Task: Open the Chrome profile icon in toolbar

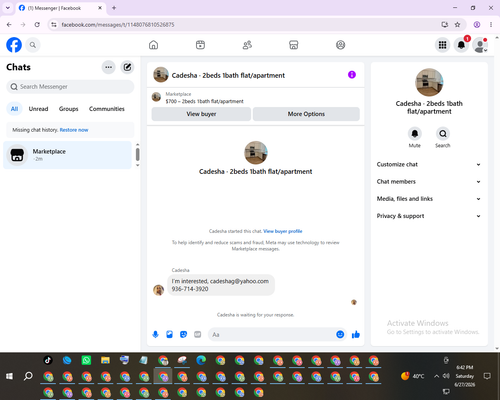Action: click(477, 25)
